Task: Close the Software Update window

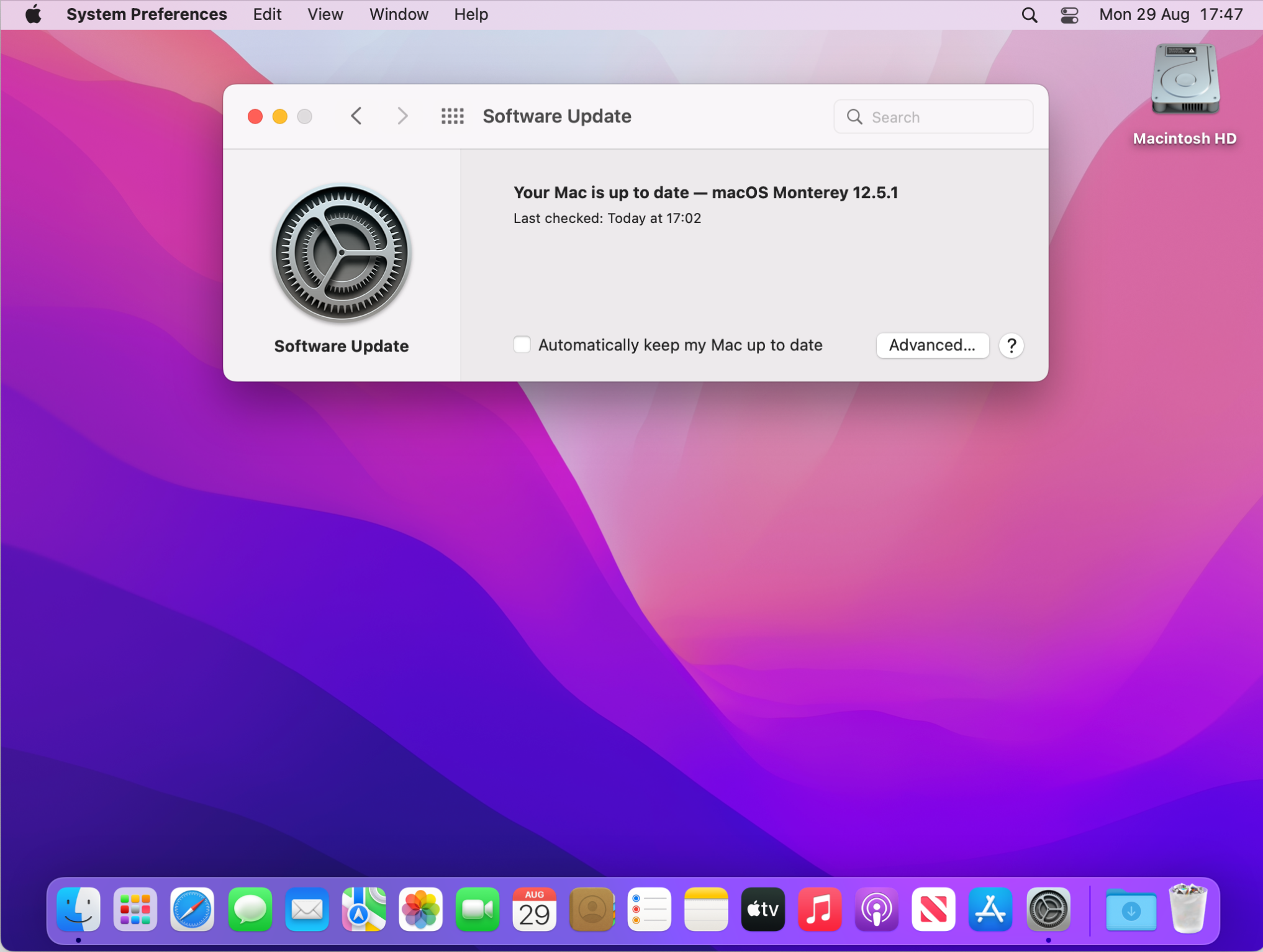Action: coord(255,116)
